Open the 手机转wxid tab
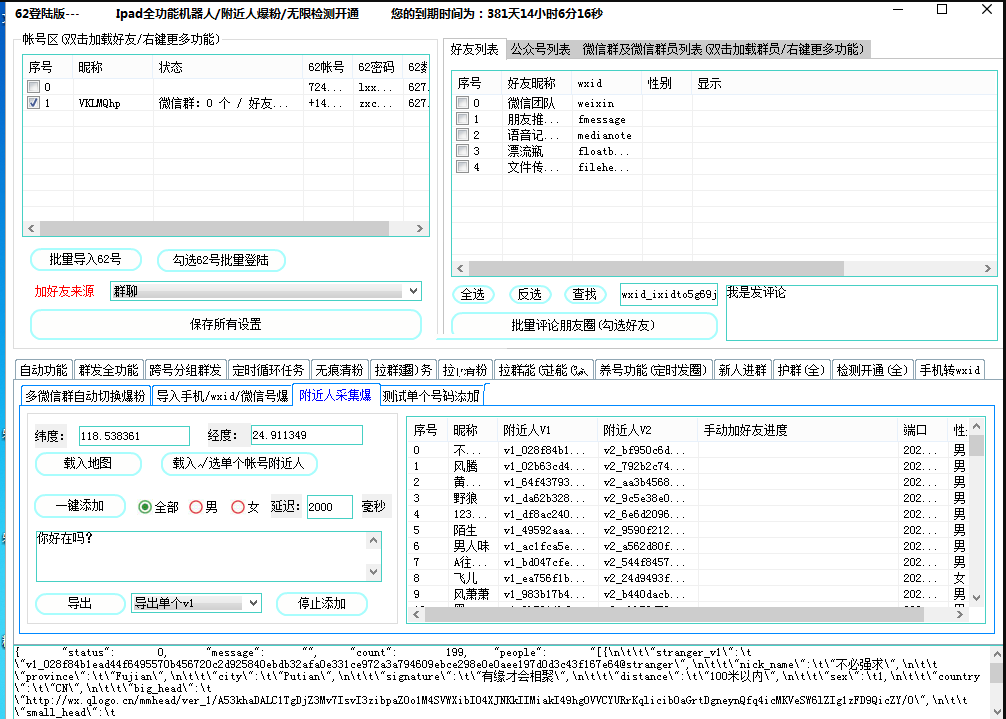Image resolution: width=1006 pixels, height=719 pixels. point(950,370)
